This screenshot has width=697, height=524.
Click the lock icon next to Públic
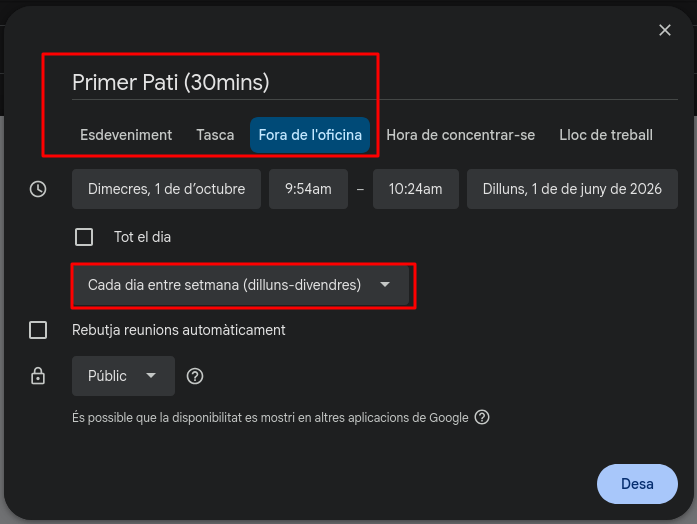38,376
